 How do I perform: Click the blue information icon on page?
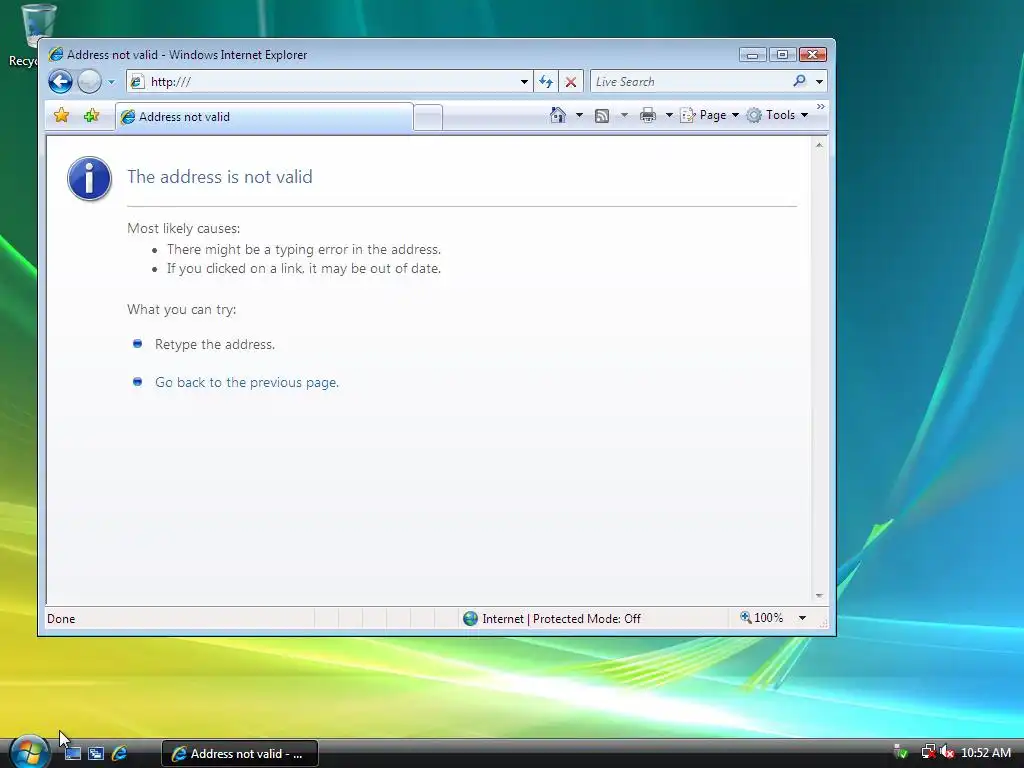pos(89,178)
